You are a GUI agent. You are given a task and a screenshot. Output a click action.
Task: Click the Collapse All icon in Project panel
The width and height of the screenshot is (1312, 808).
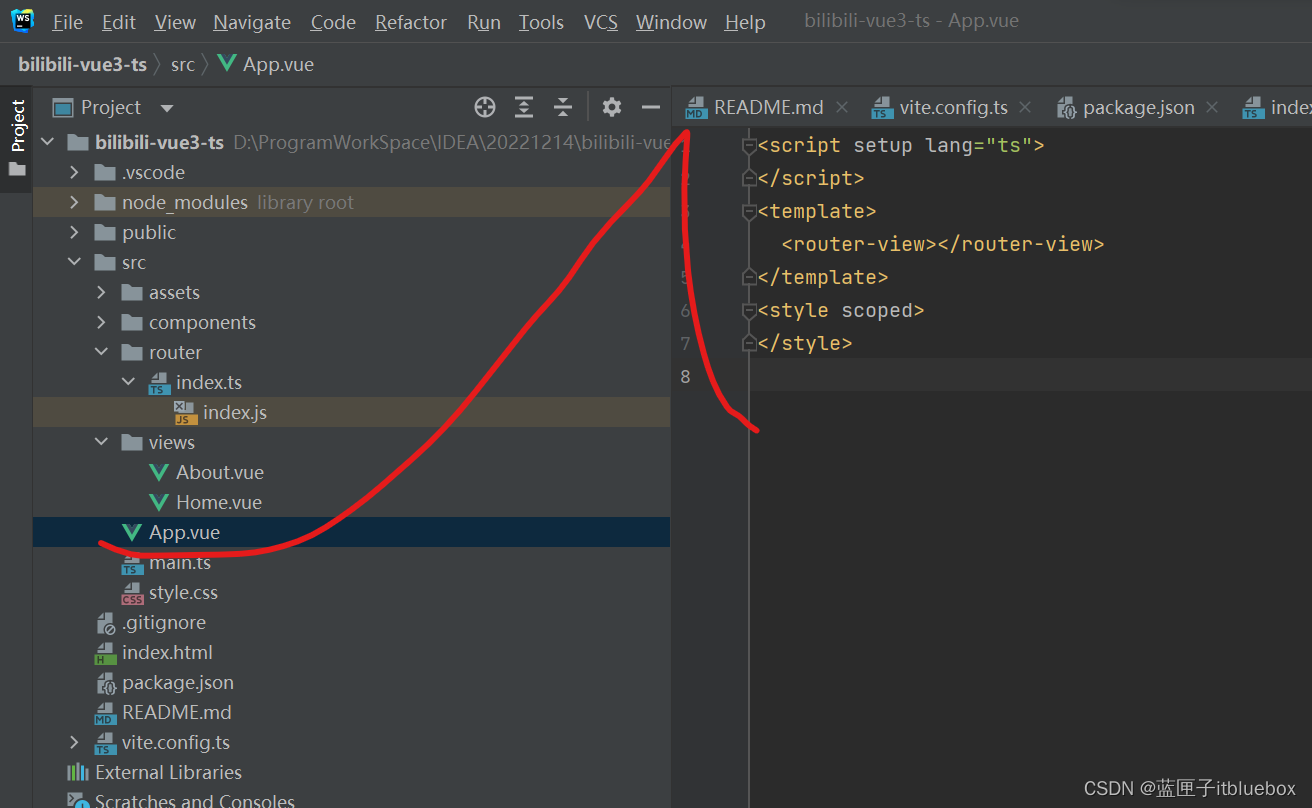click(563, 107)
